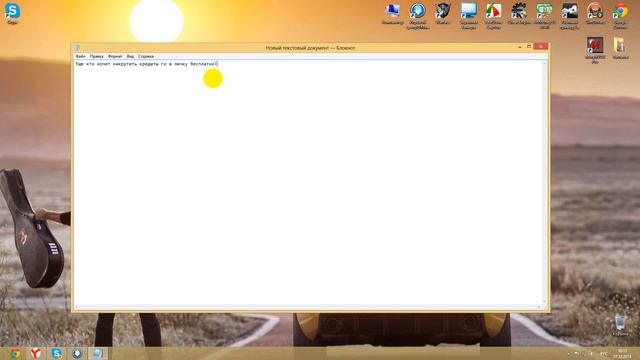Screen dimensions: 640x360
Task: Click the Notepad vertical scrollbar down arrow
Action: coord(544,302)
